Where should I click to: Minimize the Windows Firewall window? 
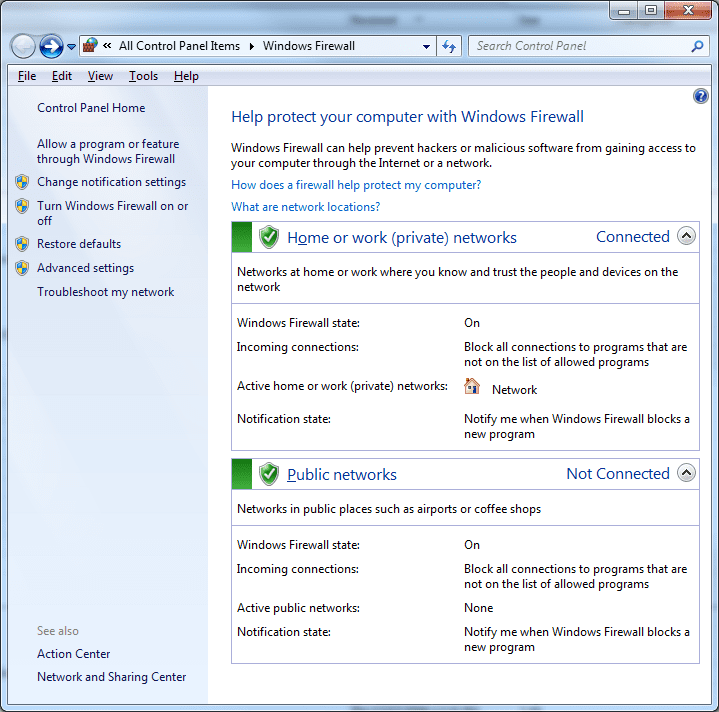click(x=624, y=11)
